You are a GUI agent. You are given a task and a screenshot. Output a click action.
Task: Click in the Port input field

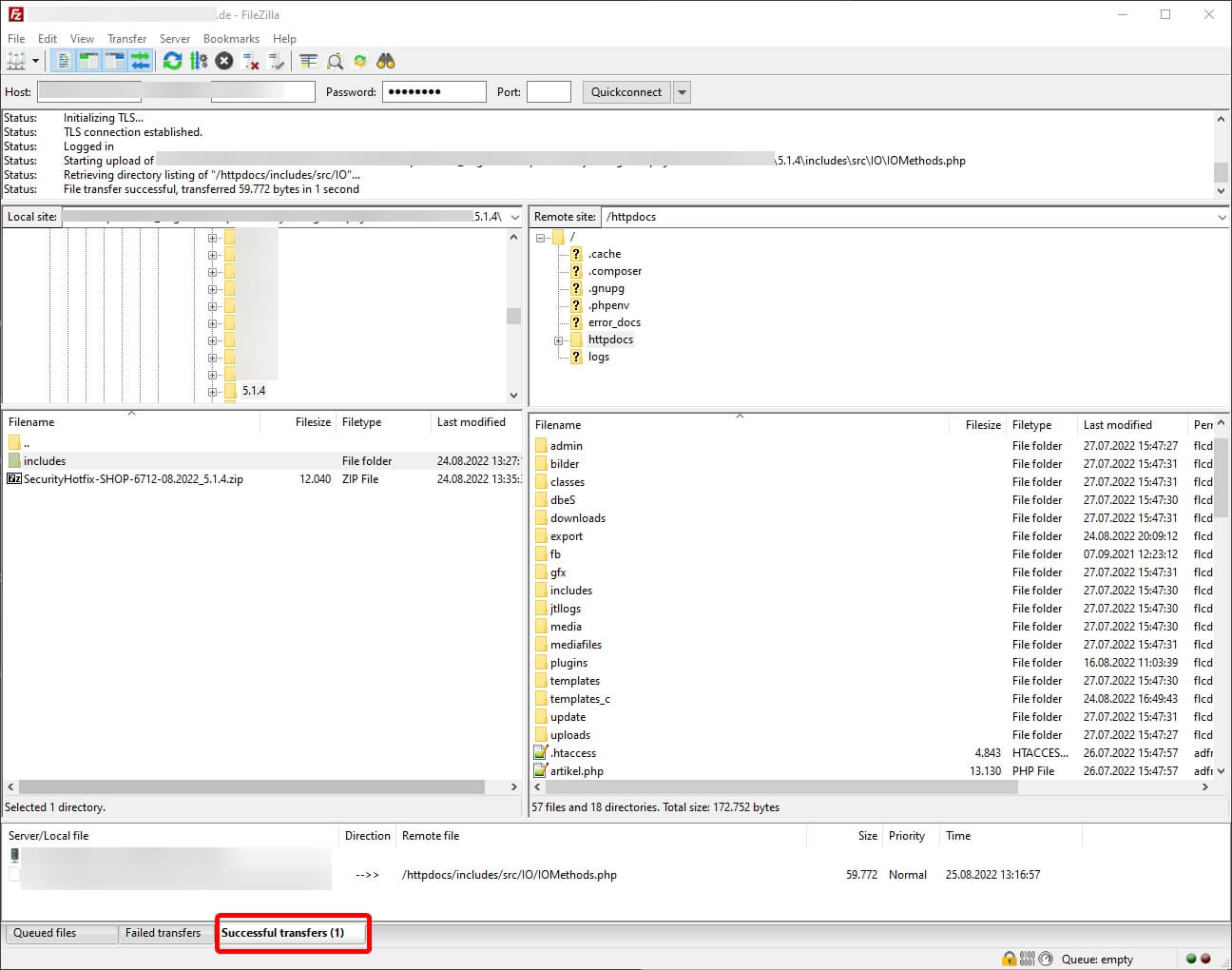coord(549,92)
